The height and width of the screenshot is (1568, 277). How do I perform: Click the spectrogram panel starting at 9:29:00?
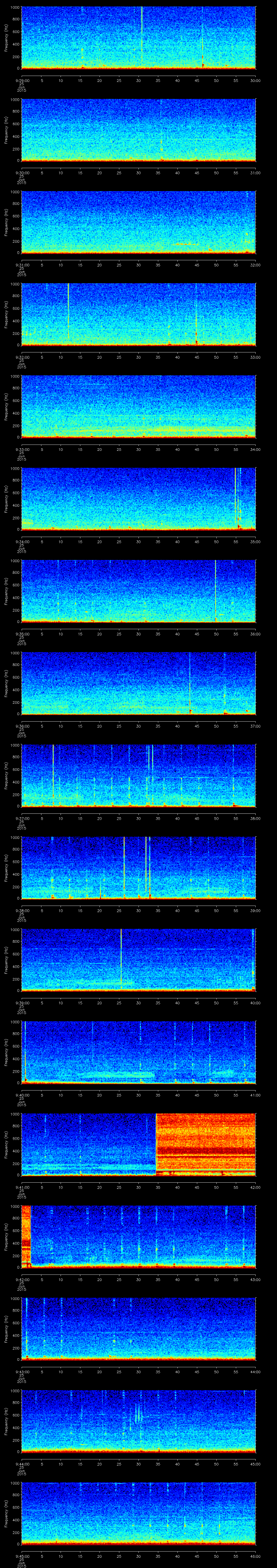(138, 38)
